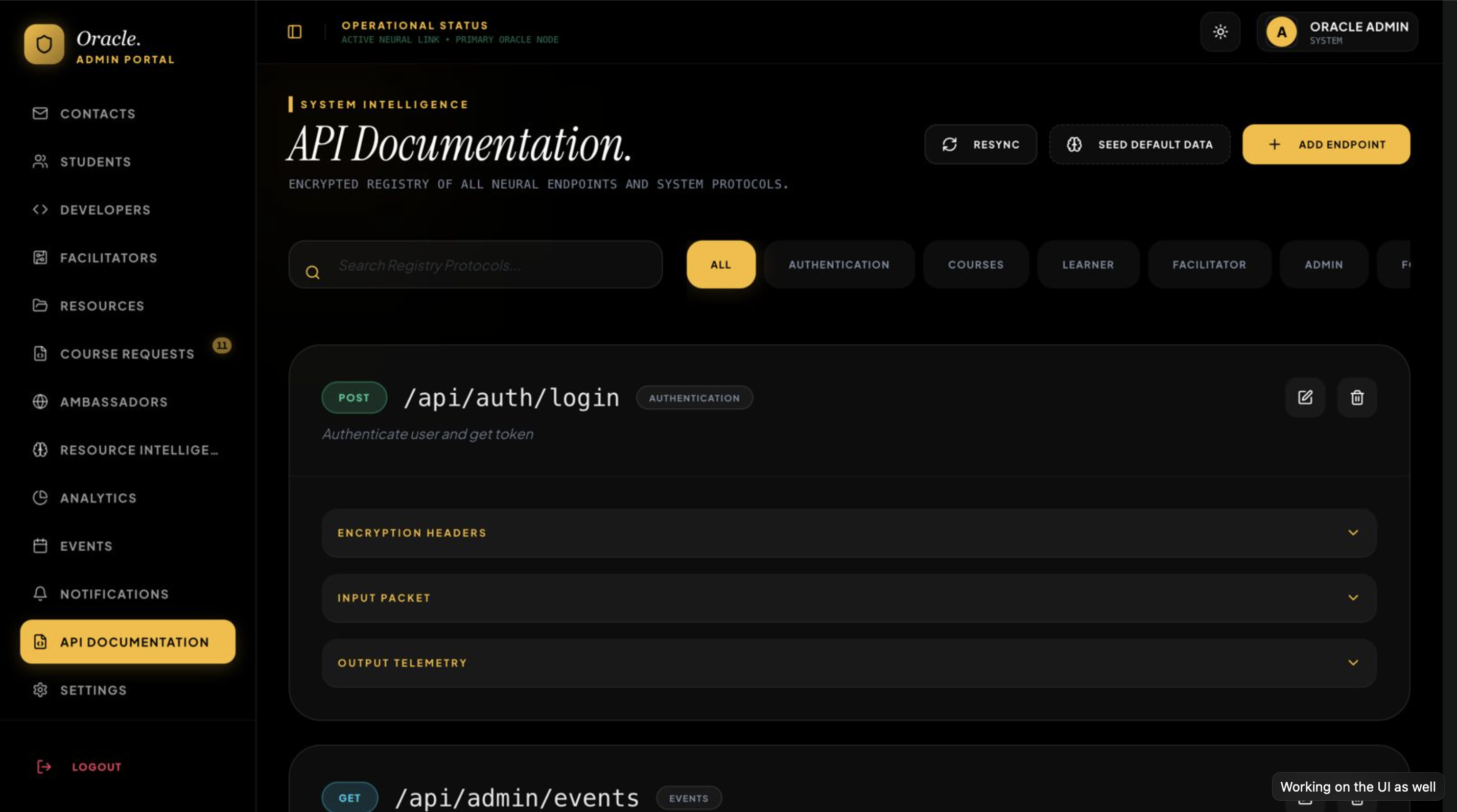Click the Resource Intelligence brain icon
Image resolution: width=1457 pixels, height=812 pixels.
coord(40,450)
